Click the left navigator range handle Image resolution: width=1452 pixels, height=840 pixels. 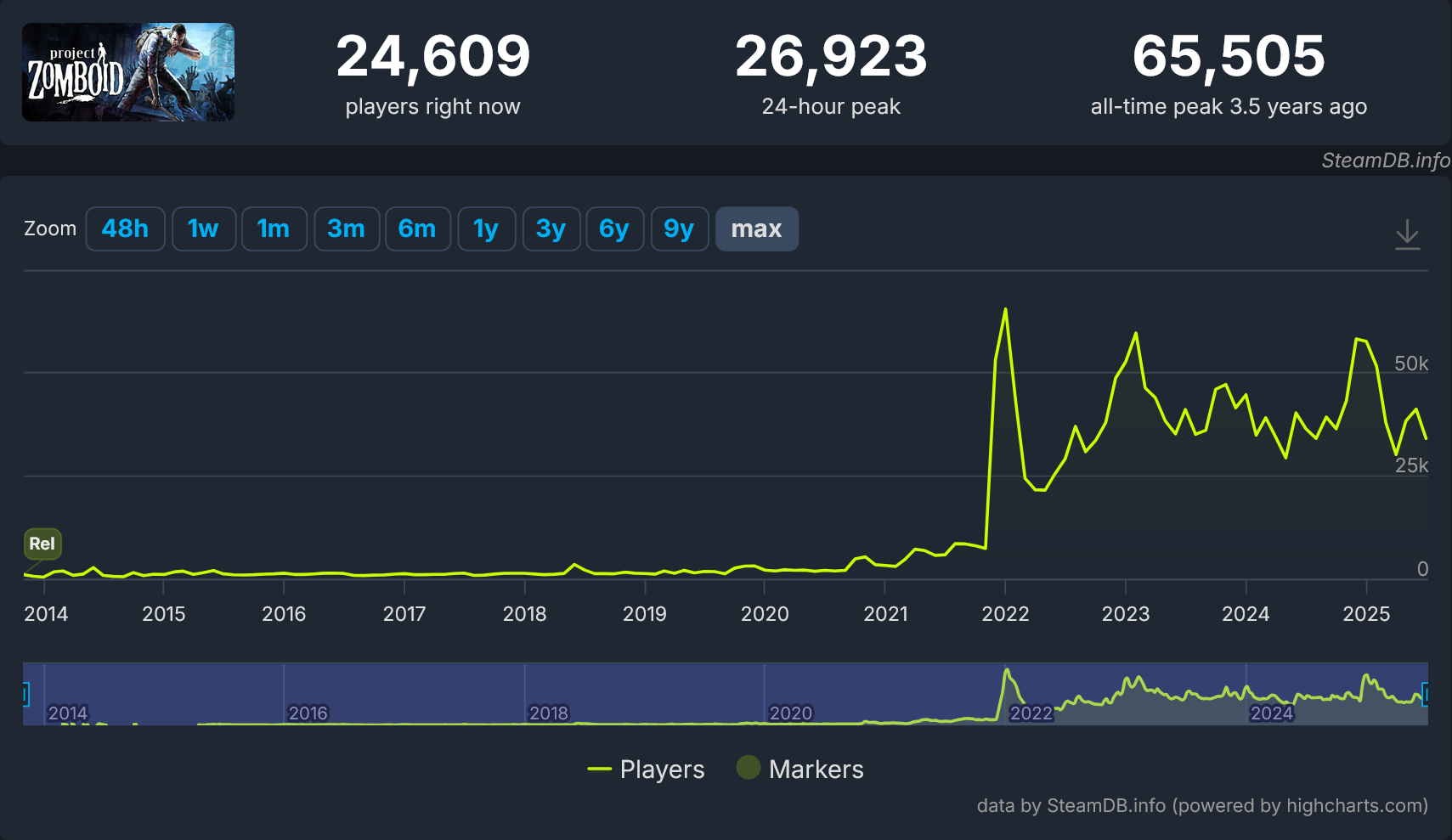(25, 694)
